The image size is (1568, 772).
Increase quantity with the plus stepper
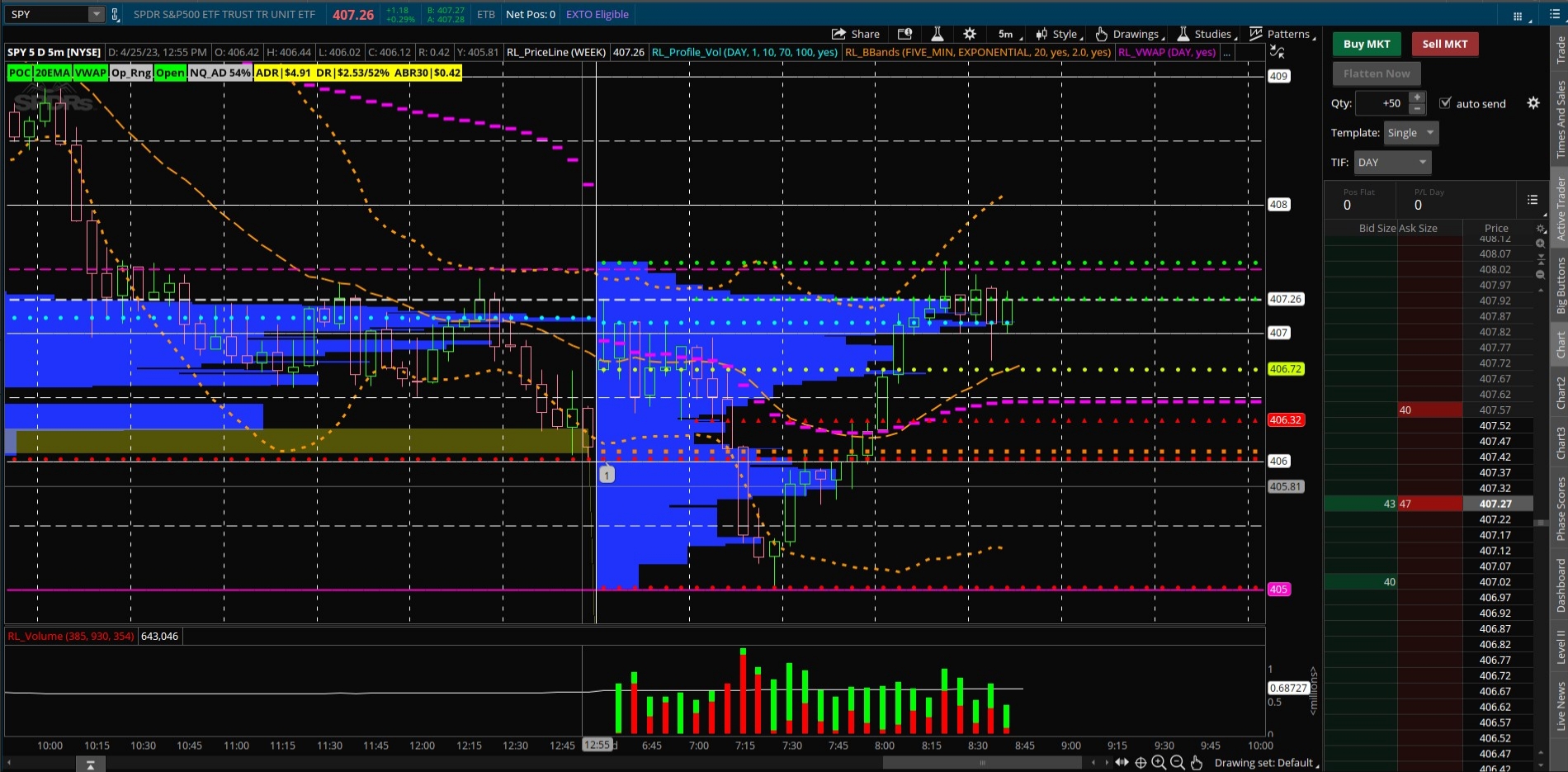[x=1417, y=98]
